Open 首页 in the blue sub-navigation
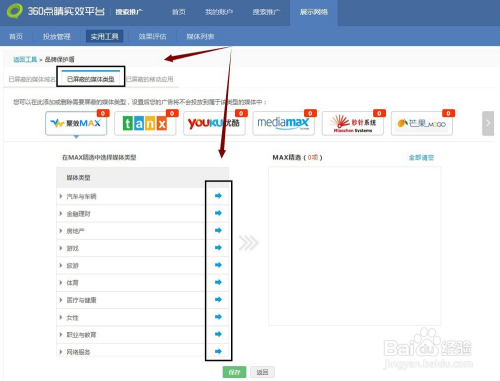Screen dimensions: 500x381 coord(16,36)
